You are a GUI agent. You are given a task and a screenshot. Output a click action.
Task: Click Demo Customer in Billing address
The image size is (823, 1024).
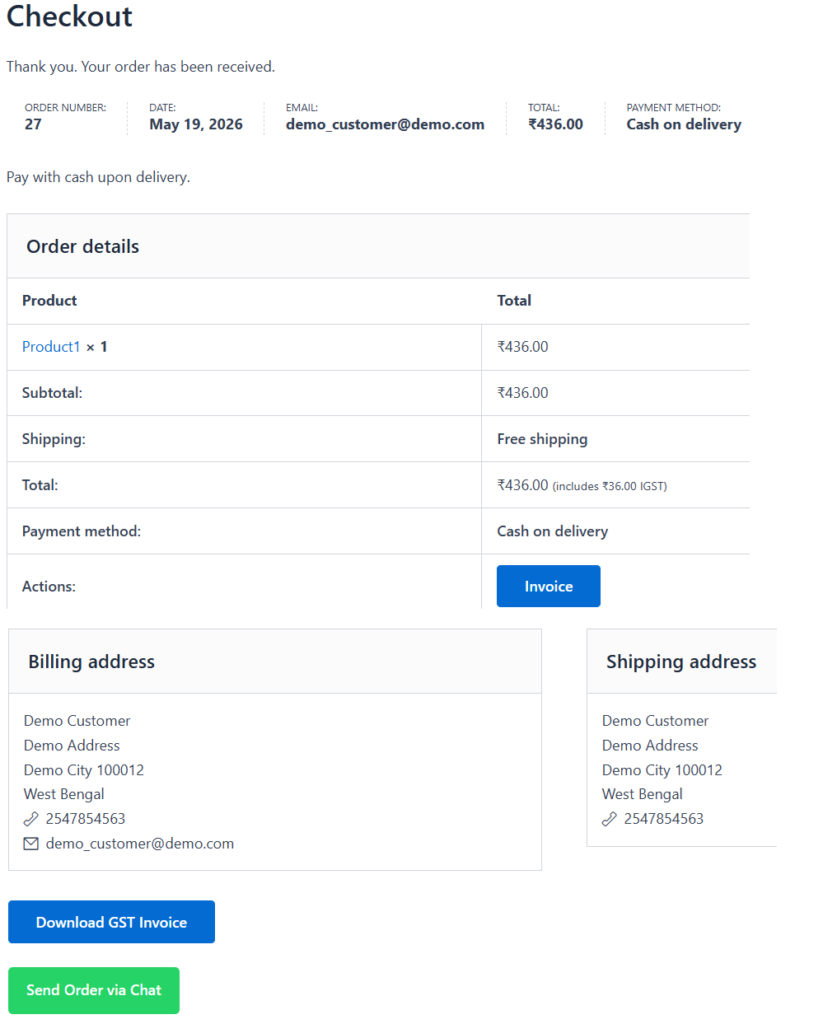(x=77, y=721)
